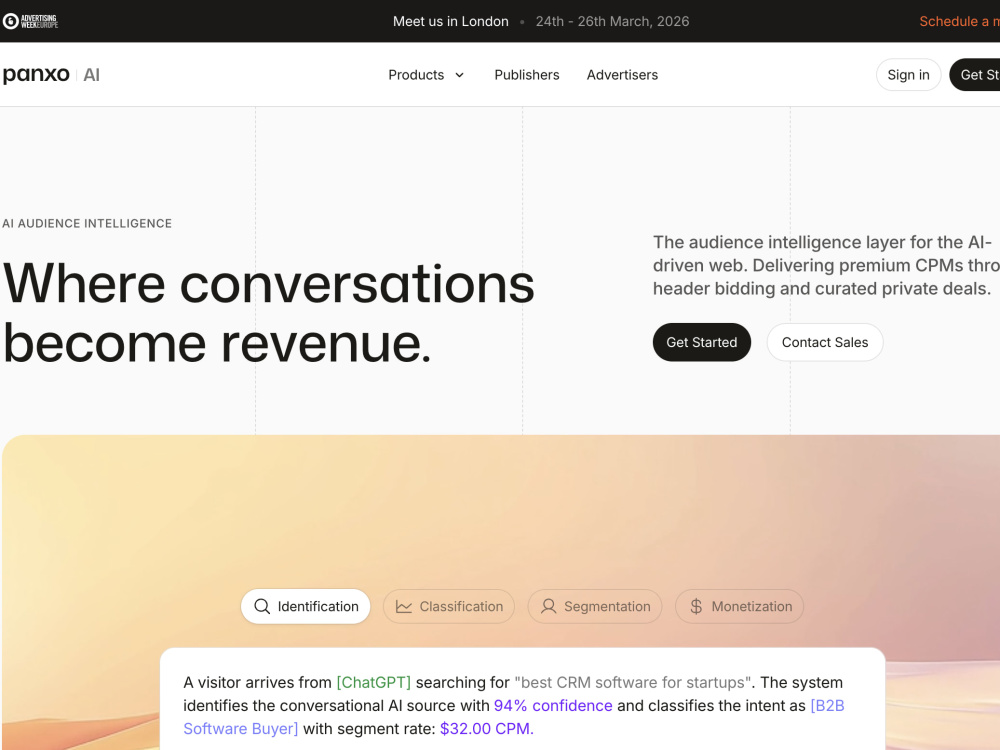Click the audience intelligence layer description paragraph
This screenshot has height=750, width=1000.
point(827,265)
